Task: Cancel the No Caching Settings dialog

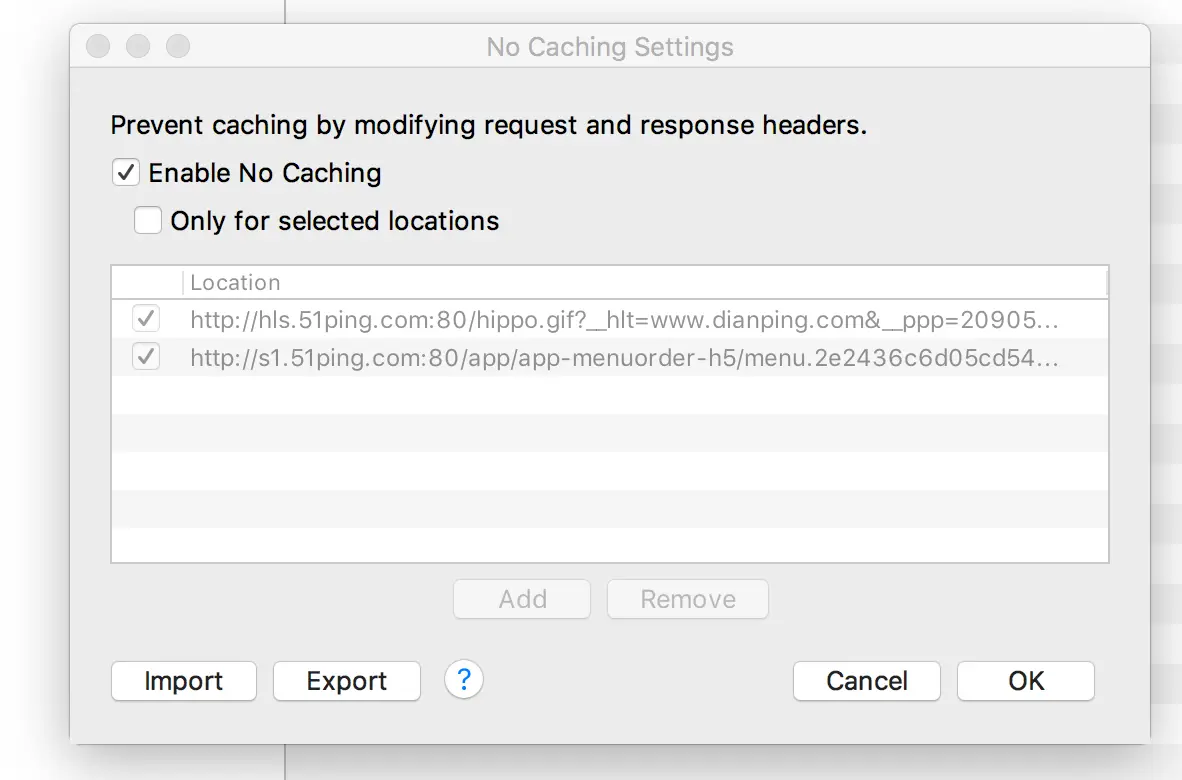Action: 867,681
